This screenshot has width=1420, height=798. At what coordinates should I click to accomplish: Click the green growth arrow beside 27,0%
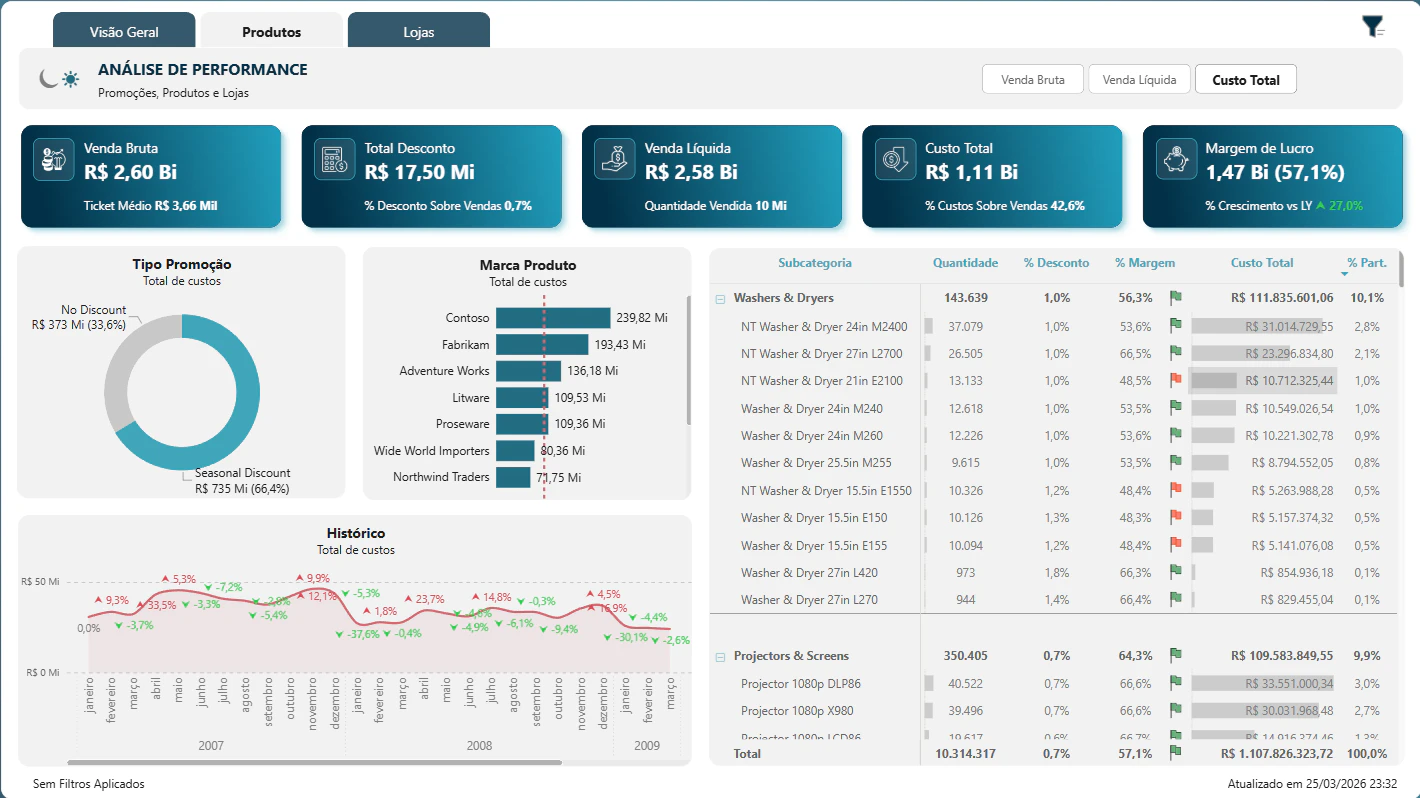(1322, 206)
